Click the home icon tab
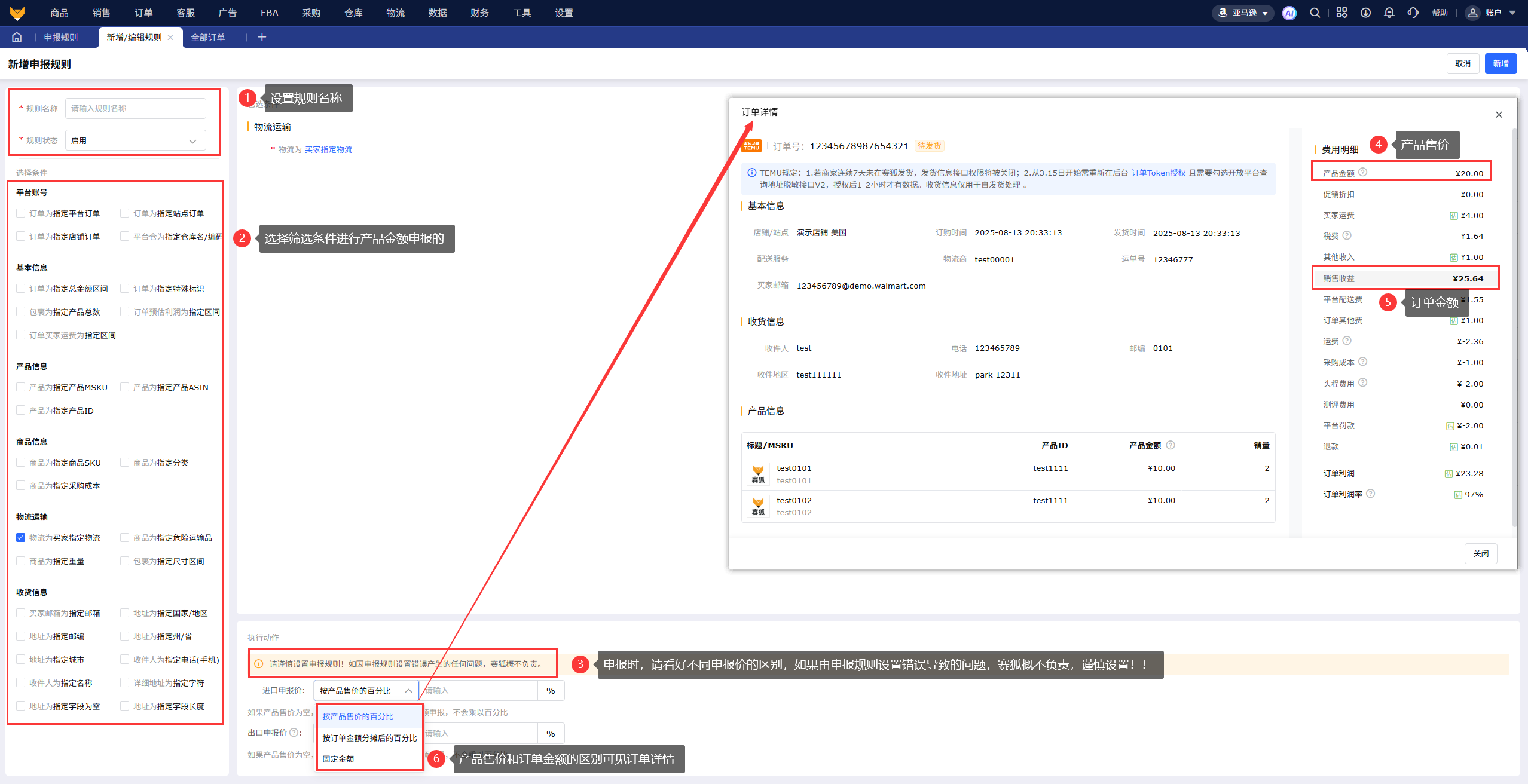The height and width of the screenshot is (784, 1528). click(x=17, y=37)
